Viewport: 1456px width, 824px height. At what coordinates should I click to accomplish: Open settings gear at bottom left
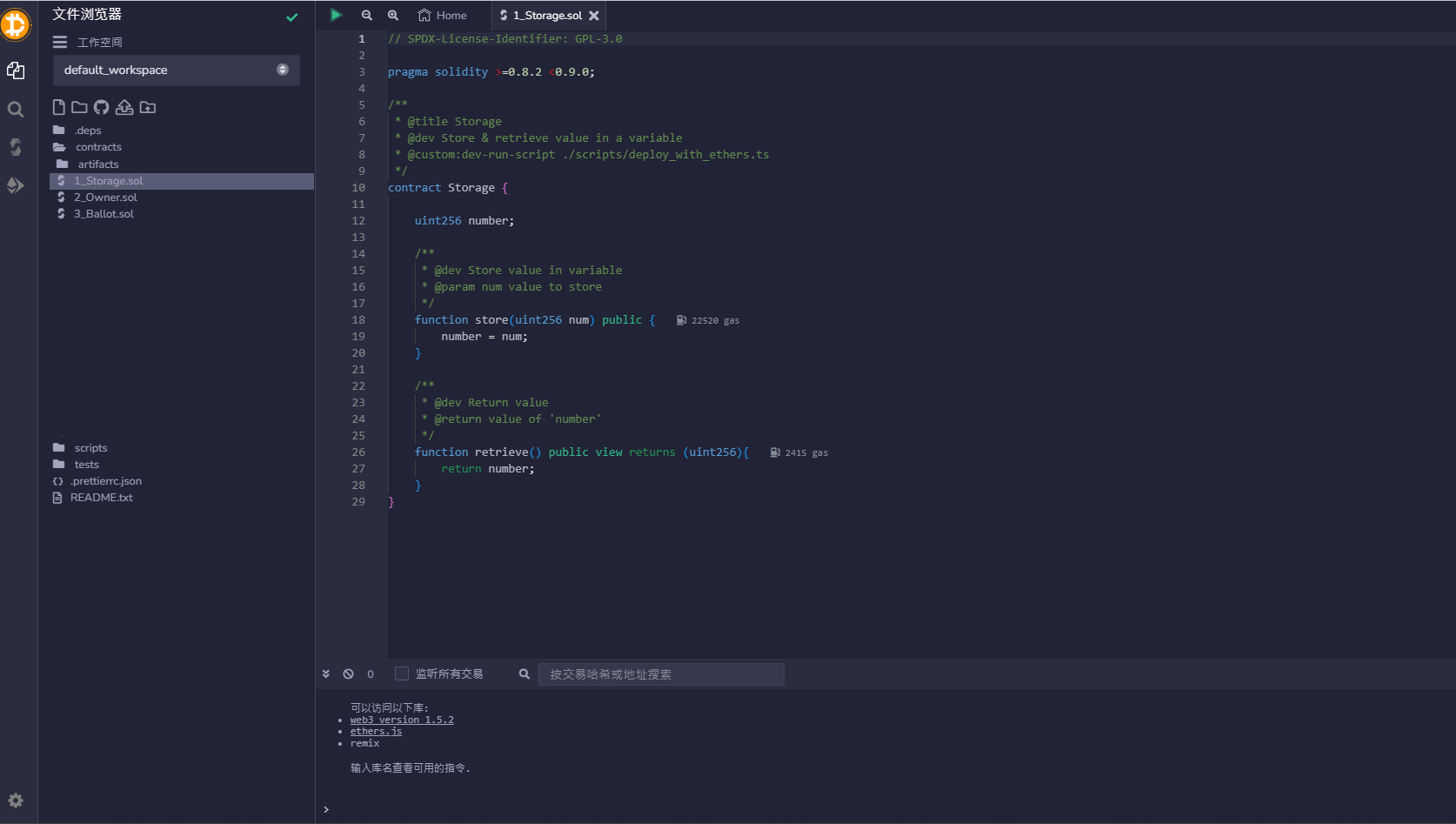16,801
